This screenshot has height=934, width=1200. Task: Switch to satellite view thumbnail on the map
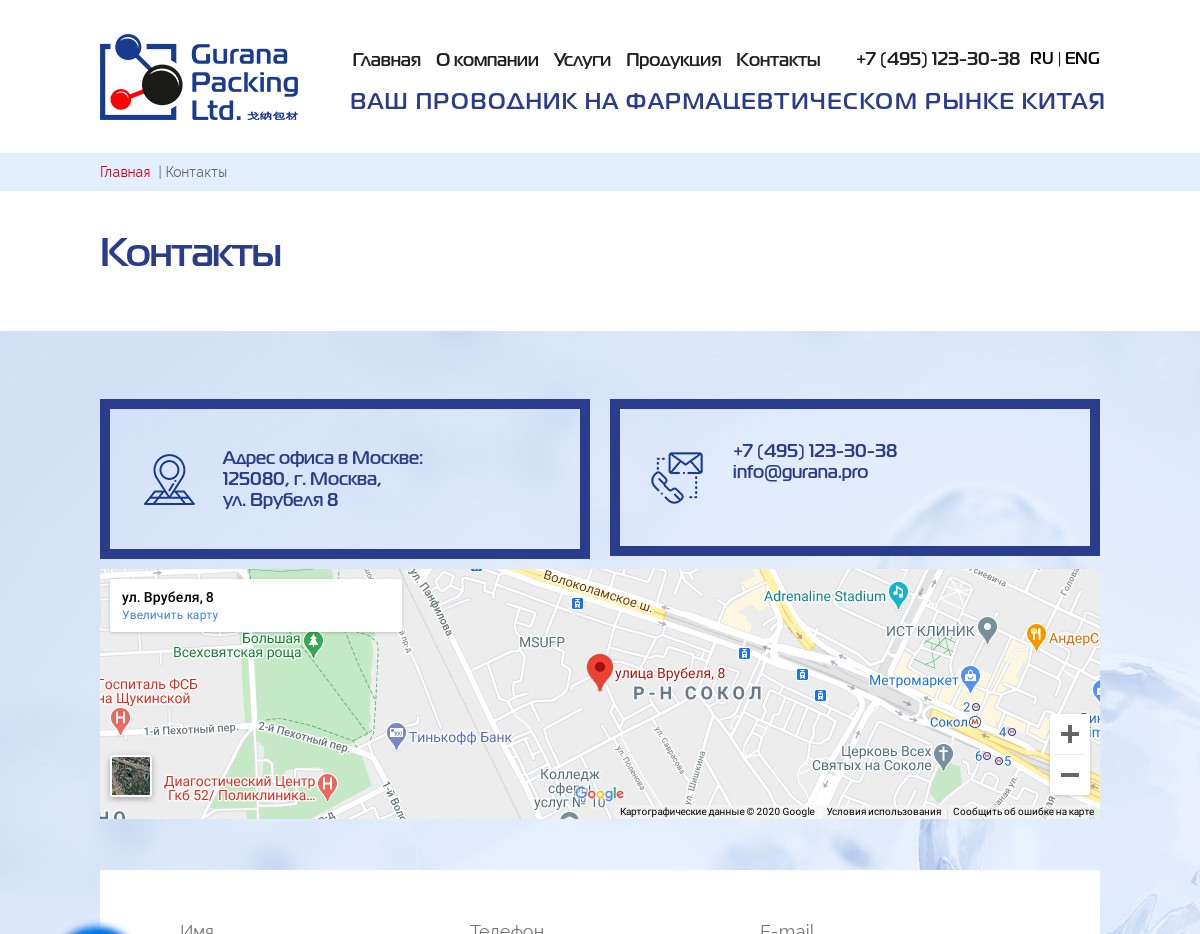(x=131, y=776)
